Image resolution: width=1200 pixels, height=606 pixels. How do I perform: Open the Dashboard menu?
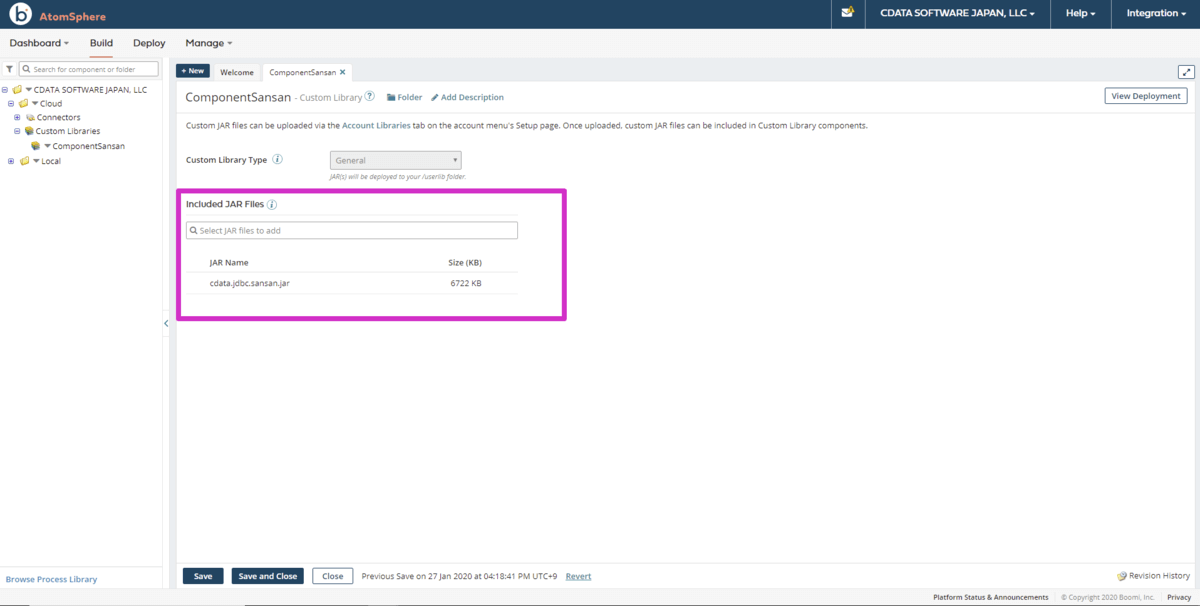coord(39,43)
